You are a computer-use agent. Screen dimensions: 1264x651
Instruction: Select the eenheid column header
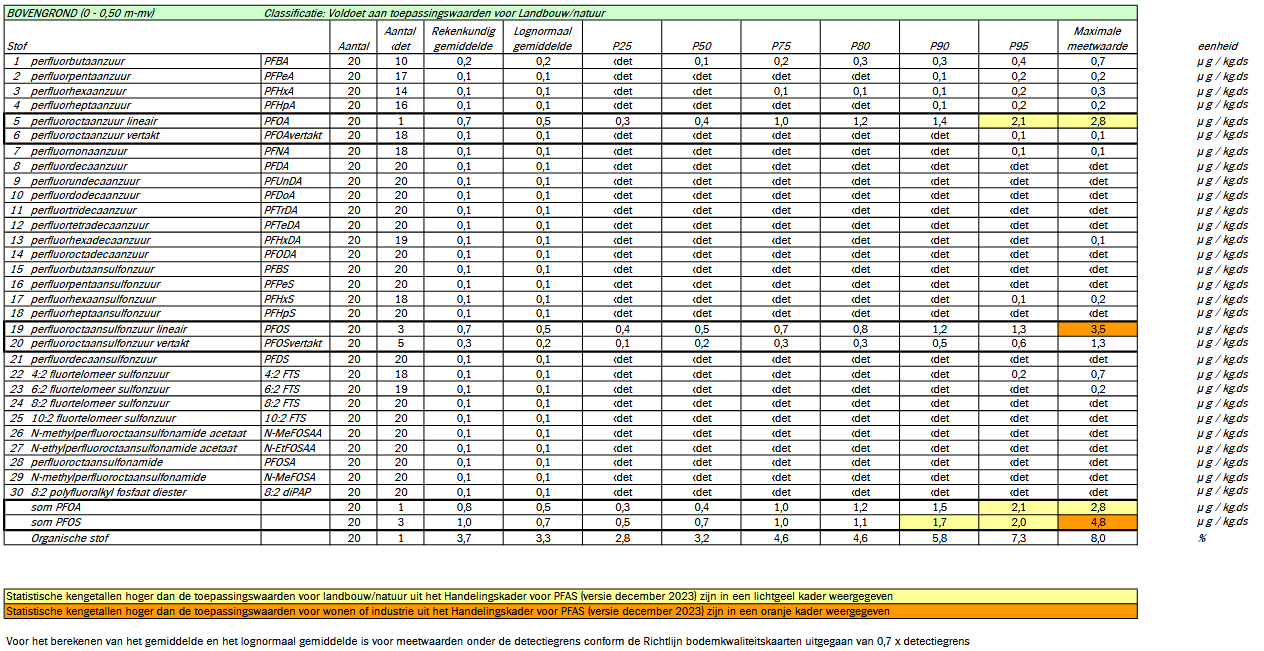point(1216,46)
